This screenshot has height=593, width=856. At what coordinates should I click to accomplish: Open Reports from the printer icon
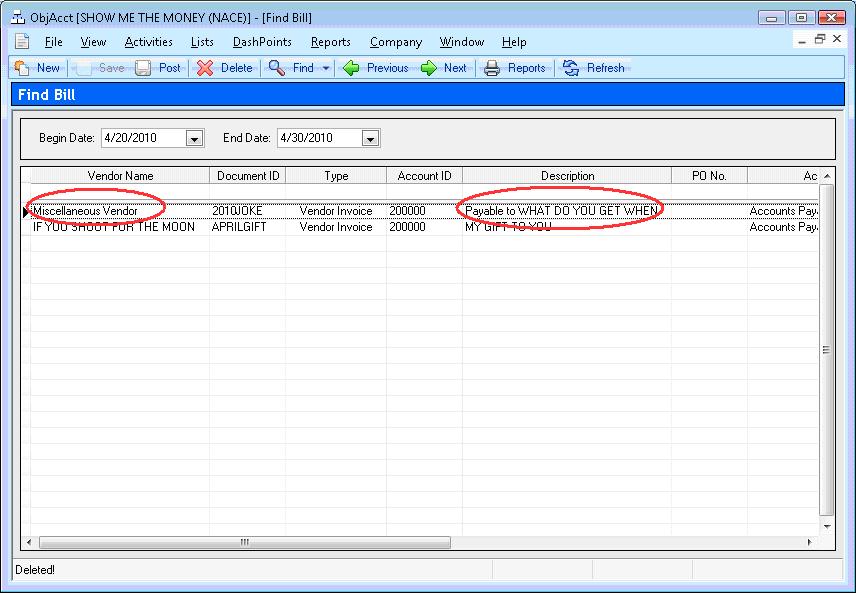[x=492, y=68]
